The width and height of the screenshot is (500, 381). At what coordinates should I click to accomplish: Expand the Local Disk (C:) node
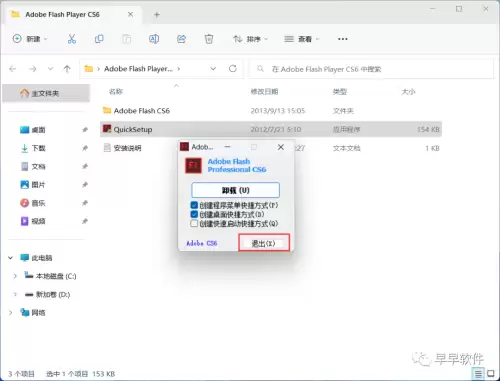point(15,276)
